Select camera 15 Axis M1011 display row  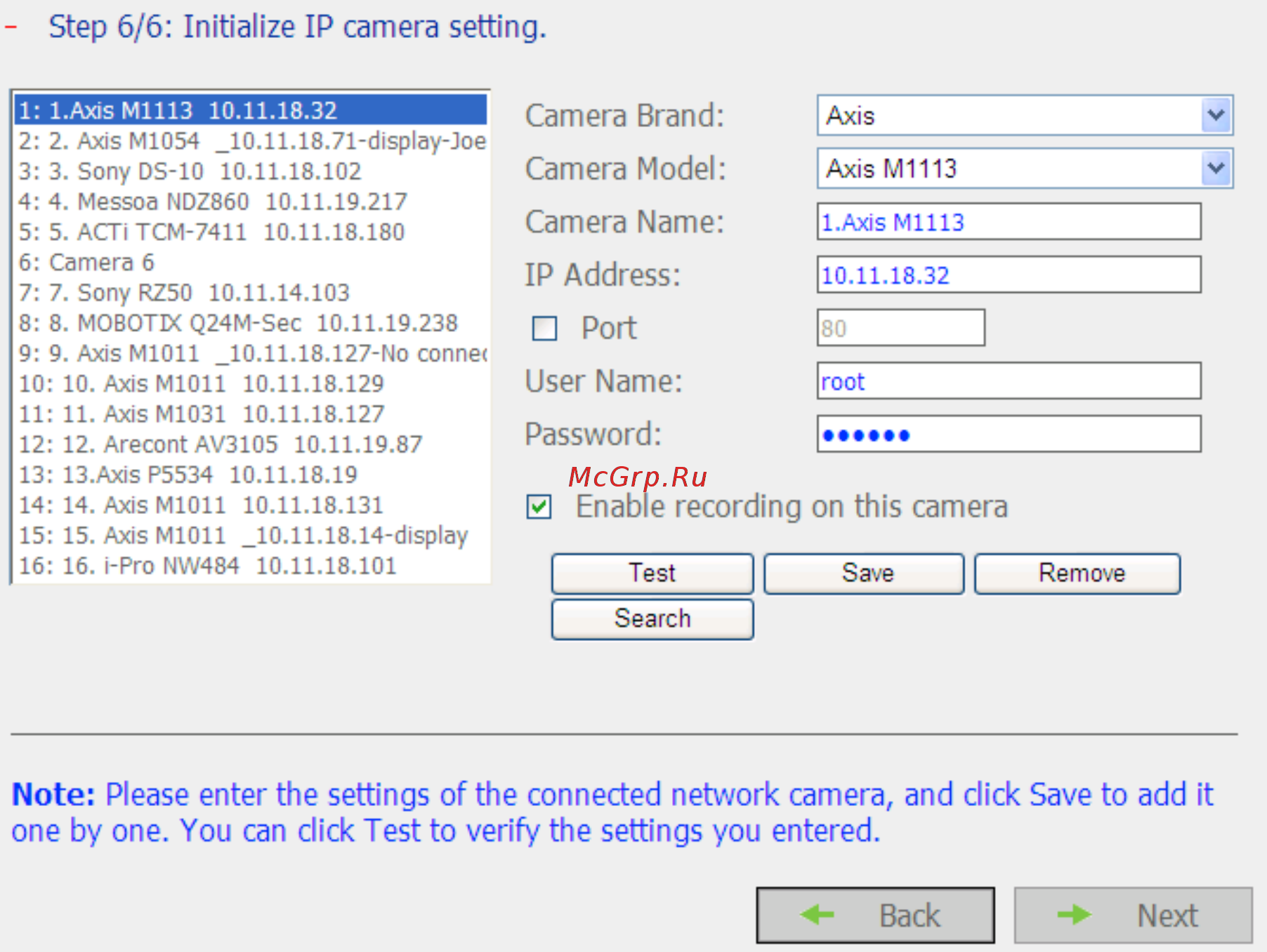(x=251, y=535)
